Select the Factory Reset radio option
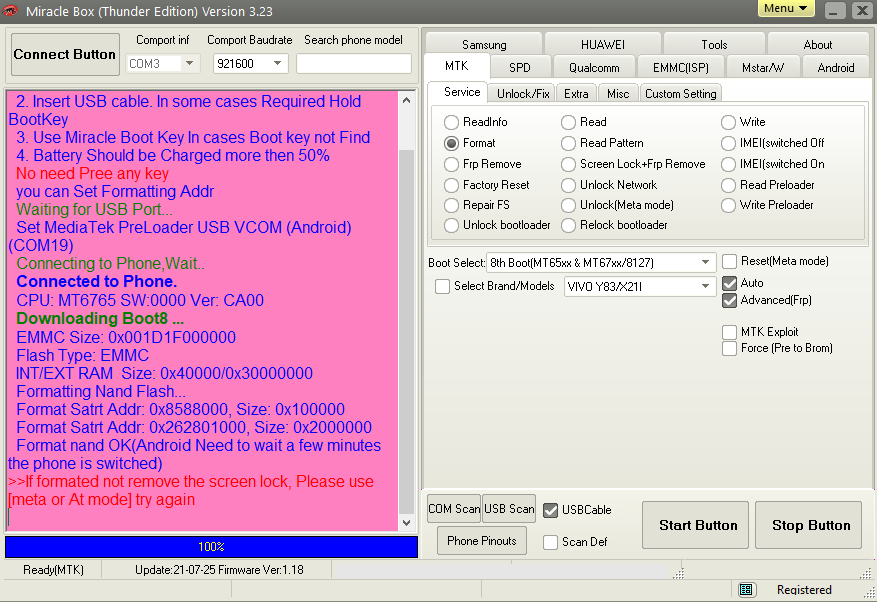This screenshot has height=602, width=877. click(451, 185)
